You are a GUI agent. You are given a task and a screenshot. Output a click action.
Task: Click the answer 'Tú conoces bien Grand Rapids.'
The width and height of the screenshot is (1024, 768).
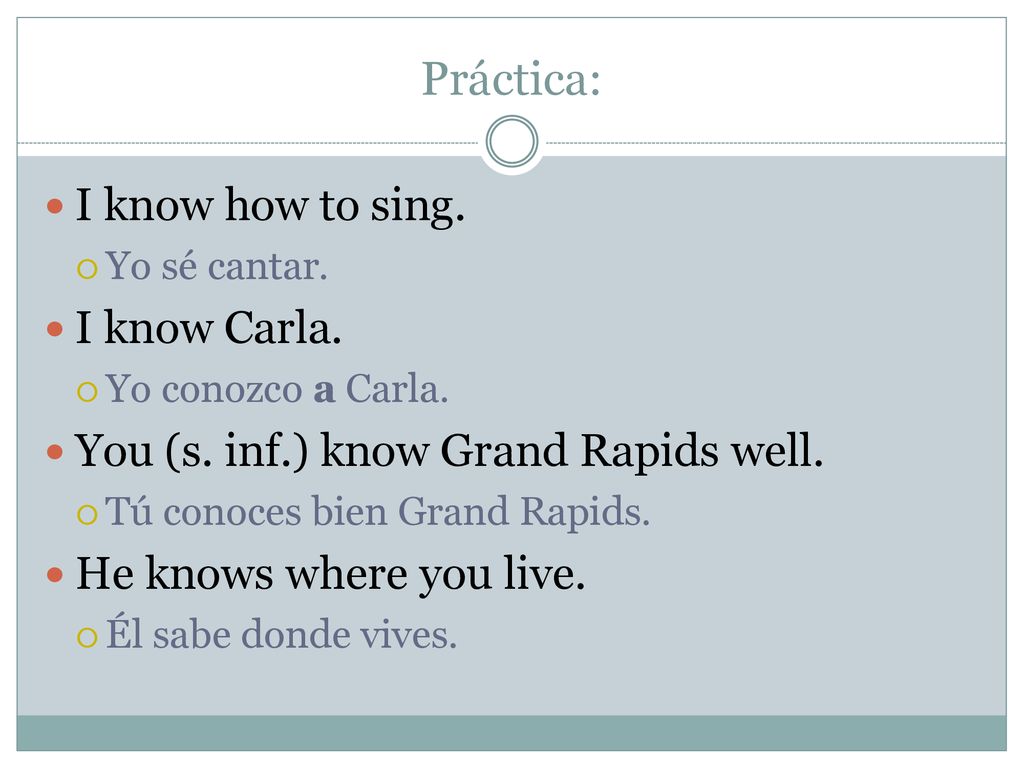pos(377,512)
